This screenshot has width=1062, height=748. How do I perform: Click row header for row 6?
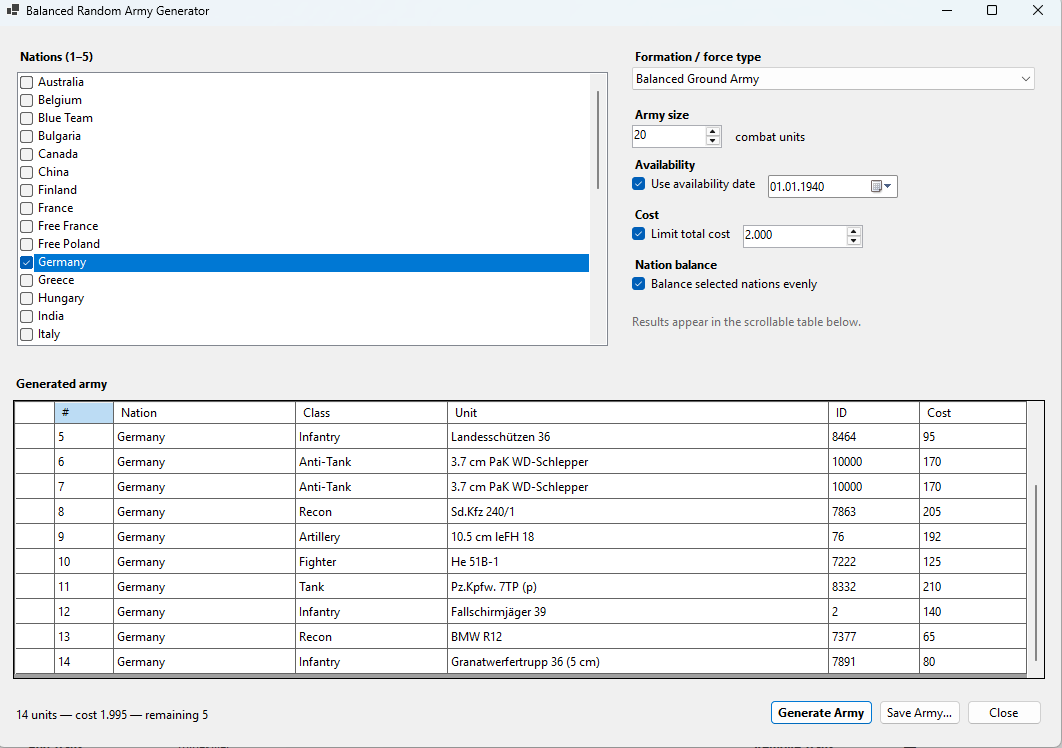35,462
